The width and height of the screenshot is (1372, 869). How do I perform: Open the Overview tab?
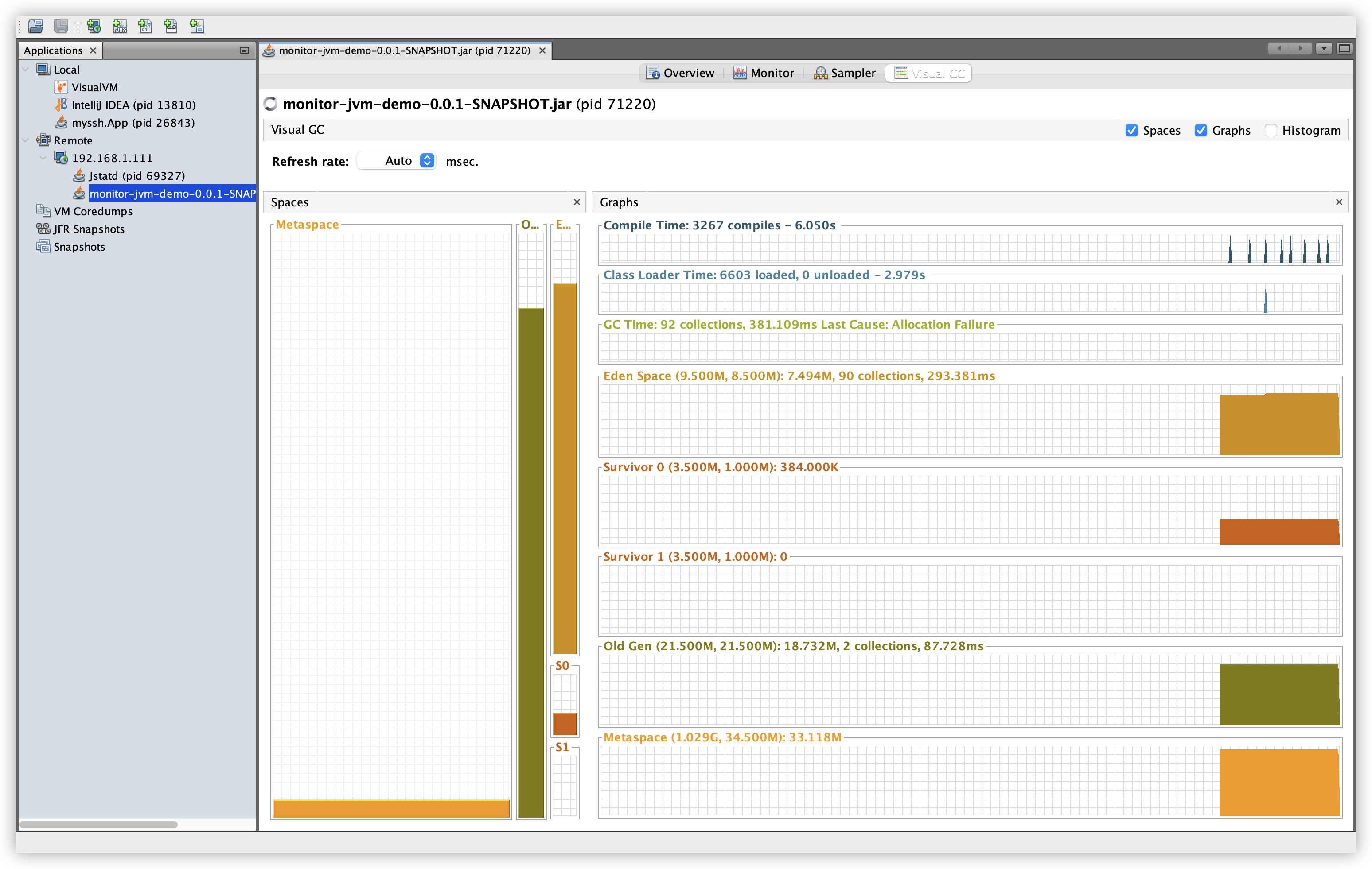pos(680,73)
